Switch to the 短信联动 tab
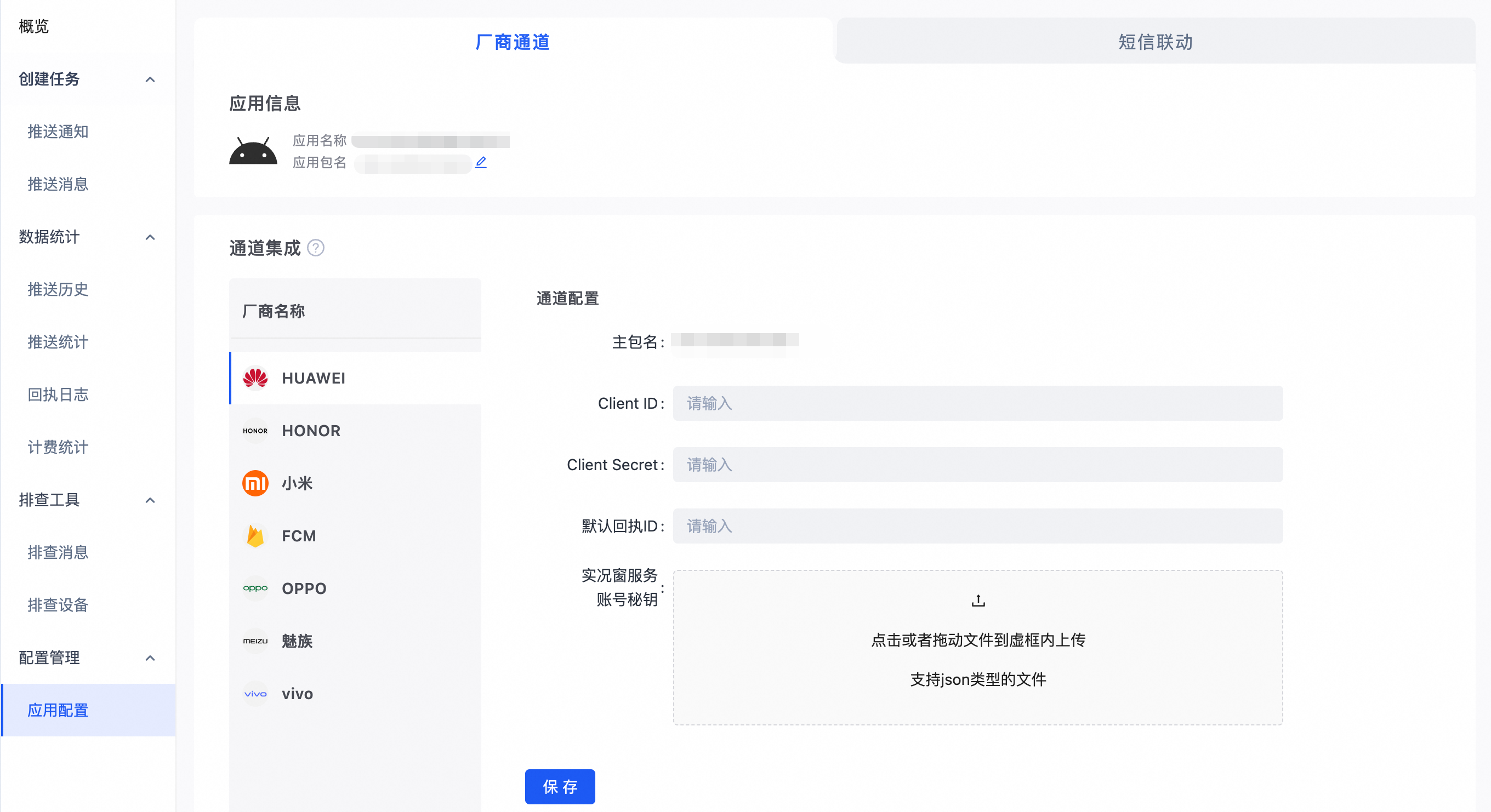The image size is (1491, 812). pyautogui.click(x=1155, y=42)
